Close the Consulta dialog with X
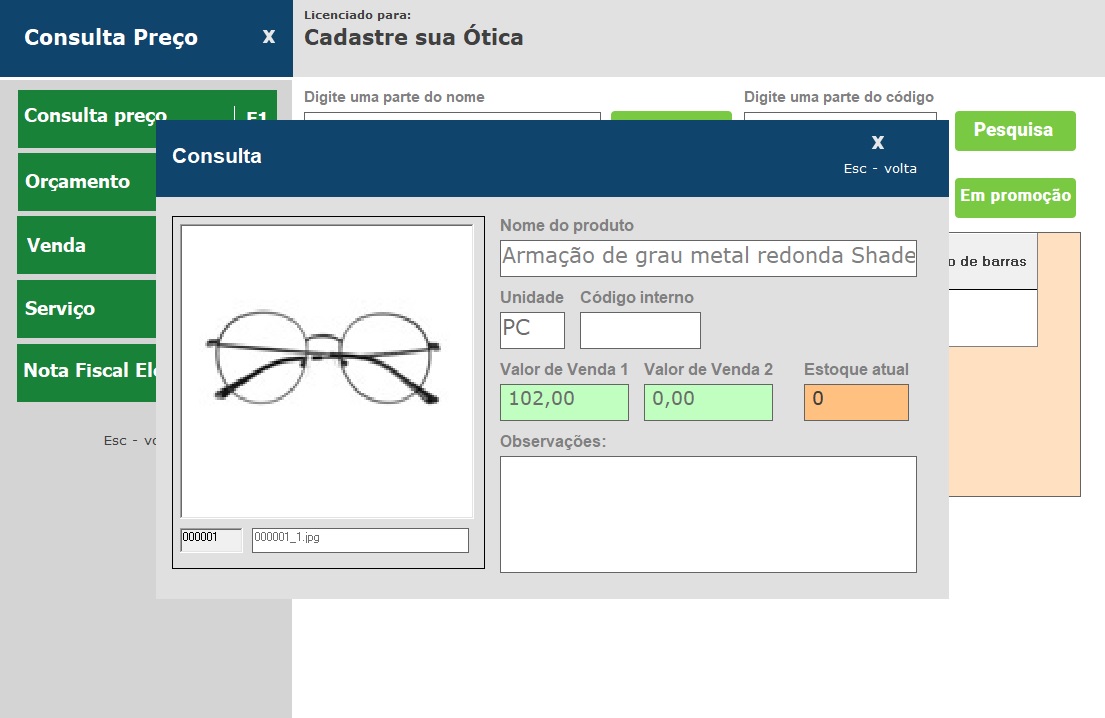 [x=878, y=143]
